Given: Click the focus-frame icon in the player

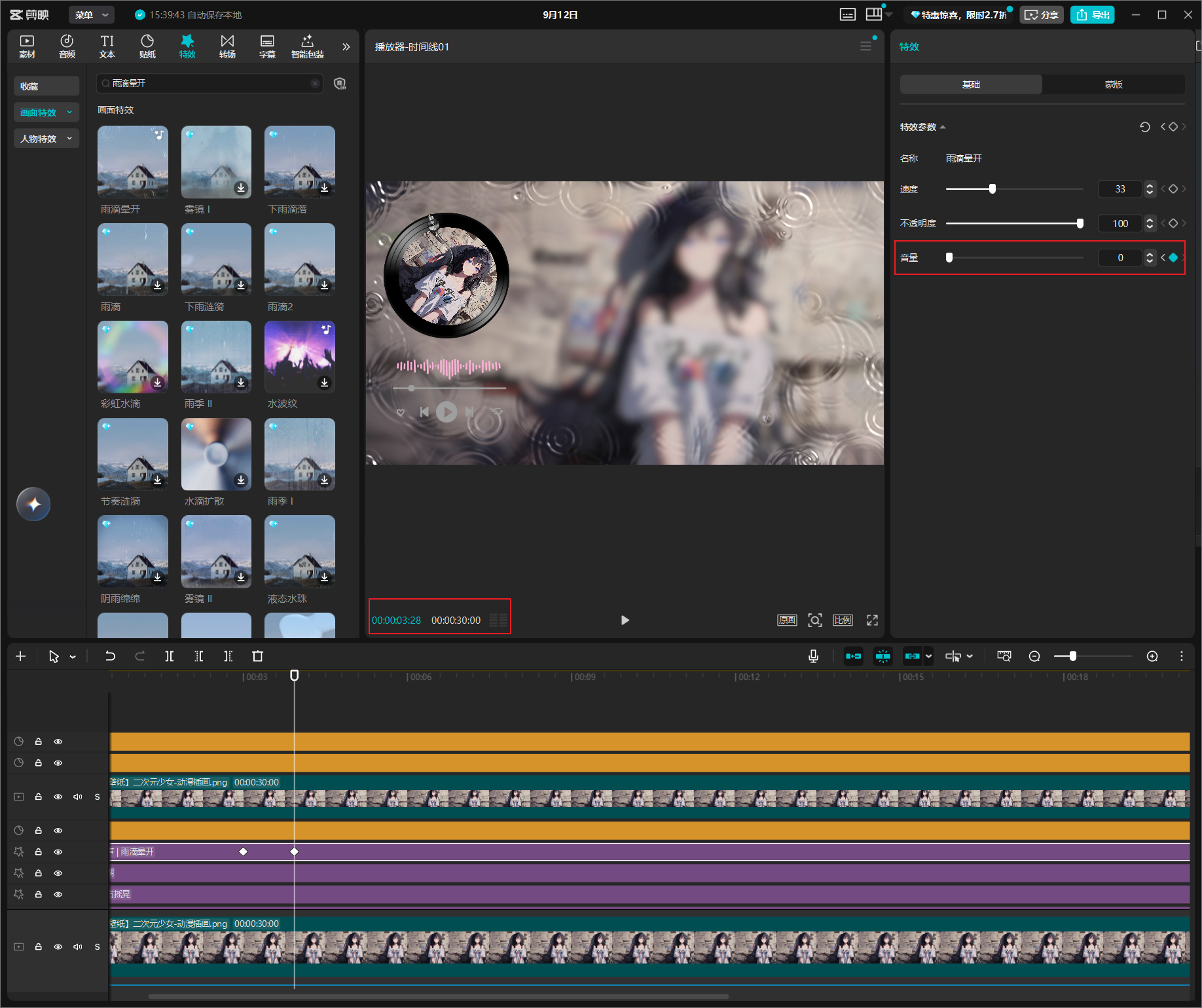Looking at the screenshot, I should 815,620.
